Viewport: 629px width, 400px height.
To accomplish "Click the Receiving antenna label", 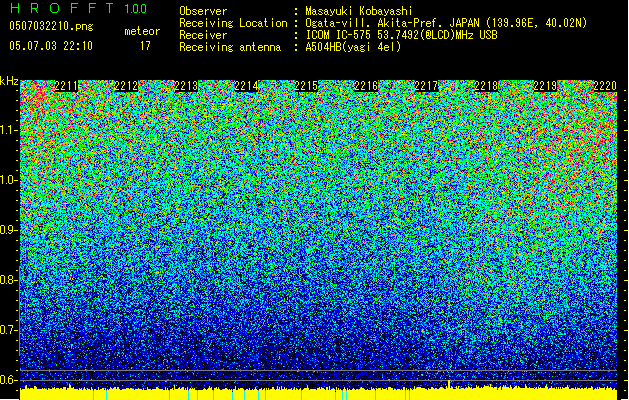I will [230, 47].
